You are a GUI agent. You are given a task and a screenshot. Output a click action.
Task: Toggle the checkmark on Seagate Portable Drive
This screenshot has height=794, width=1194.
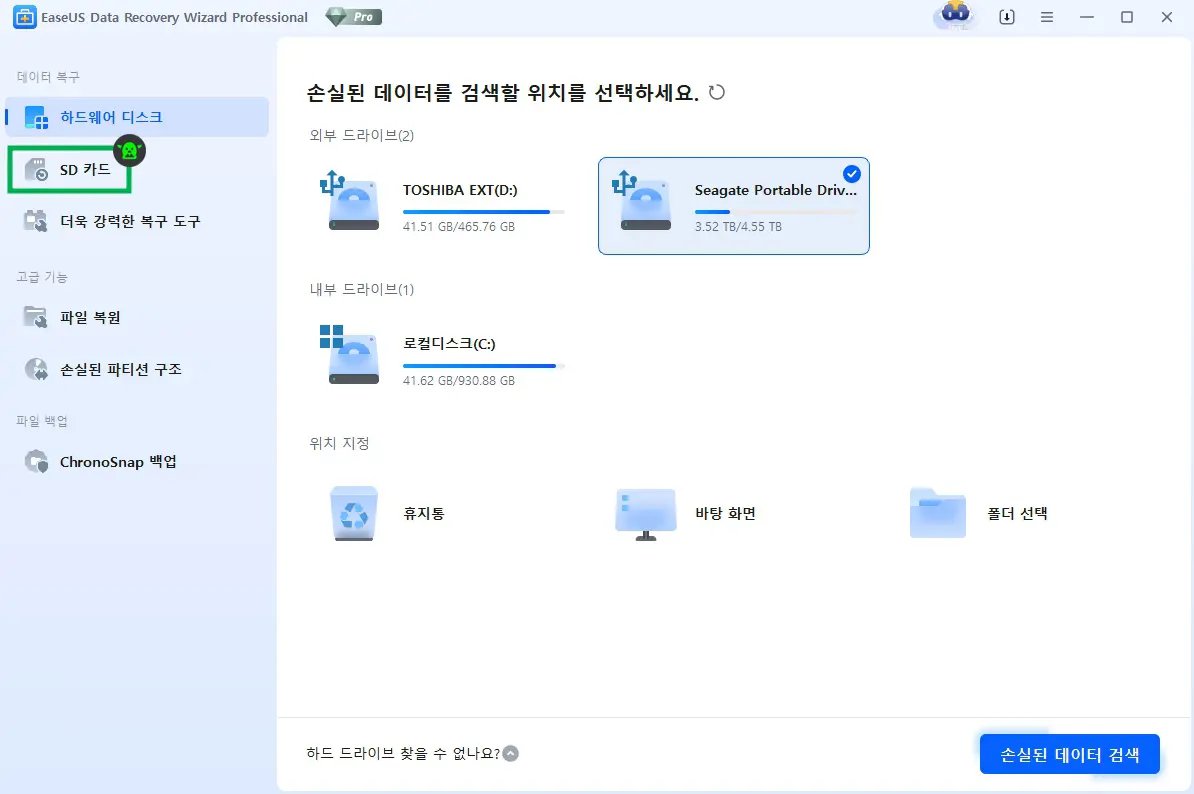(x=851, y=174)
